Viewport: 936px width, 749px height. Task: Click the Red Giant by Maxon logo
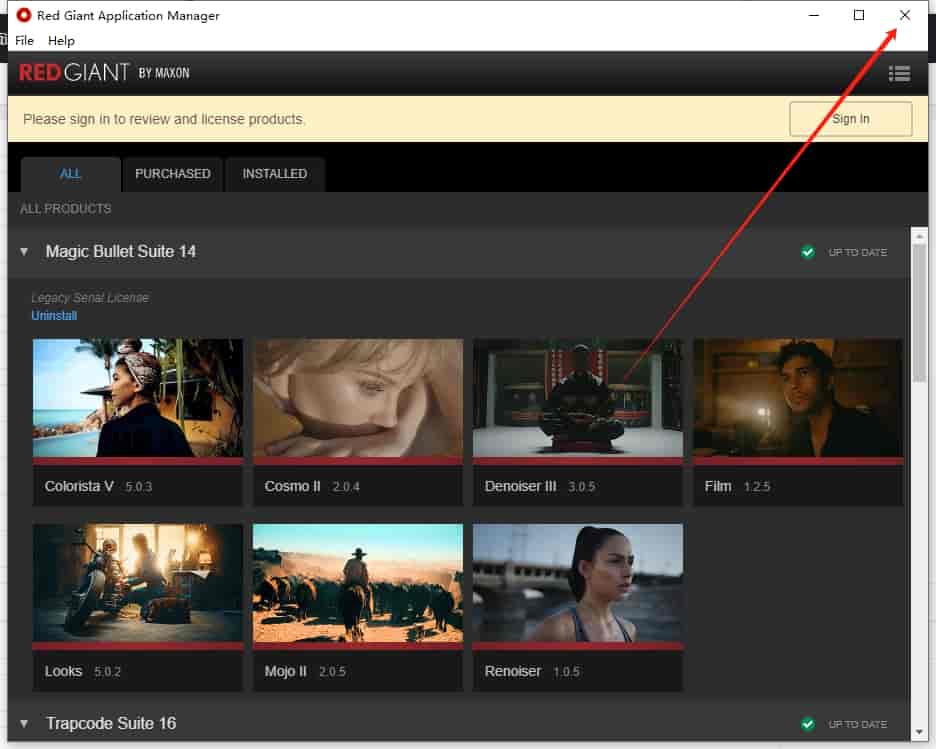[104, 73]
